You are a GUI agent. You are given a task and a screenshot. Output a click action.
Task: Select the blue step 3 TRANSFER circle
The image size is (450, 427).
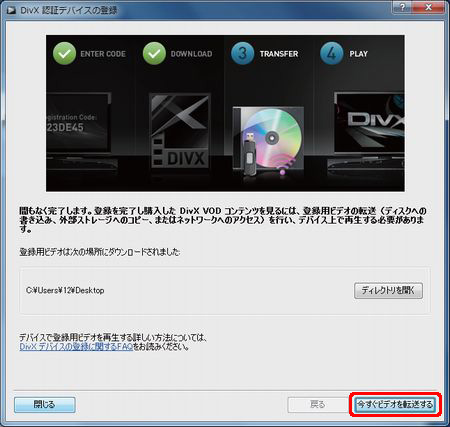tap(243, 53)
